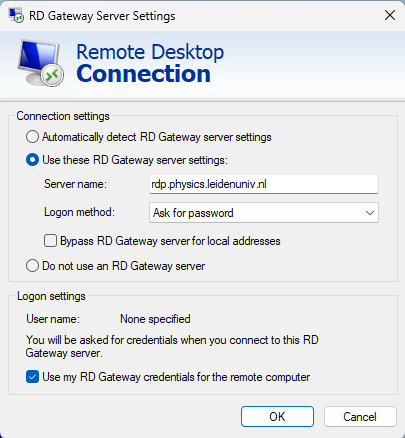Screen dimensions: 405x438
Task: Dismiss the dialog with Cancel
Action: coord(360,417)
